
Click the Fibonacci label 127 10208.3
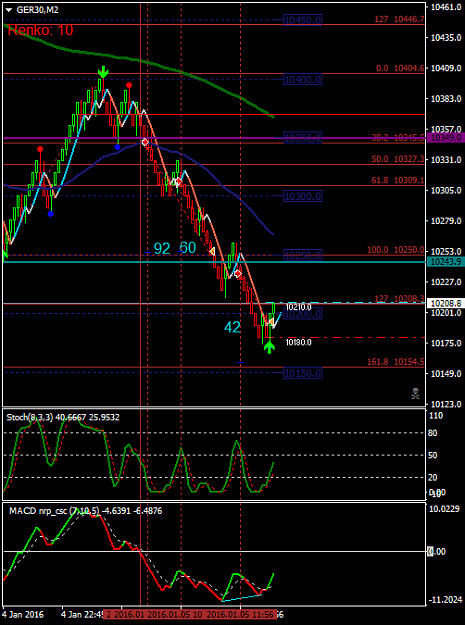click(400, 299)
